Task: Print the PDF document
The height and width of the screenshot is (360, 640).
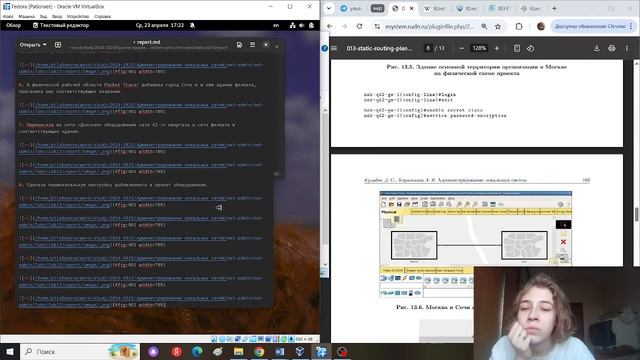Action: click(611, 48)
